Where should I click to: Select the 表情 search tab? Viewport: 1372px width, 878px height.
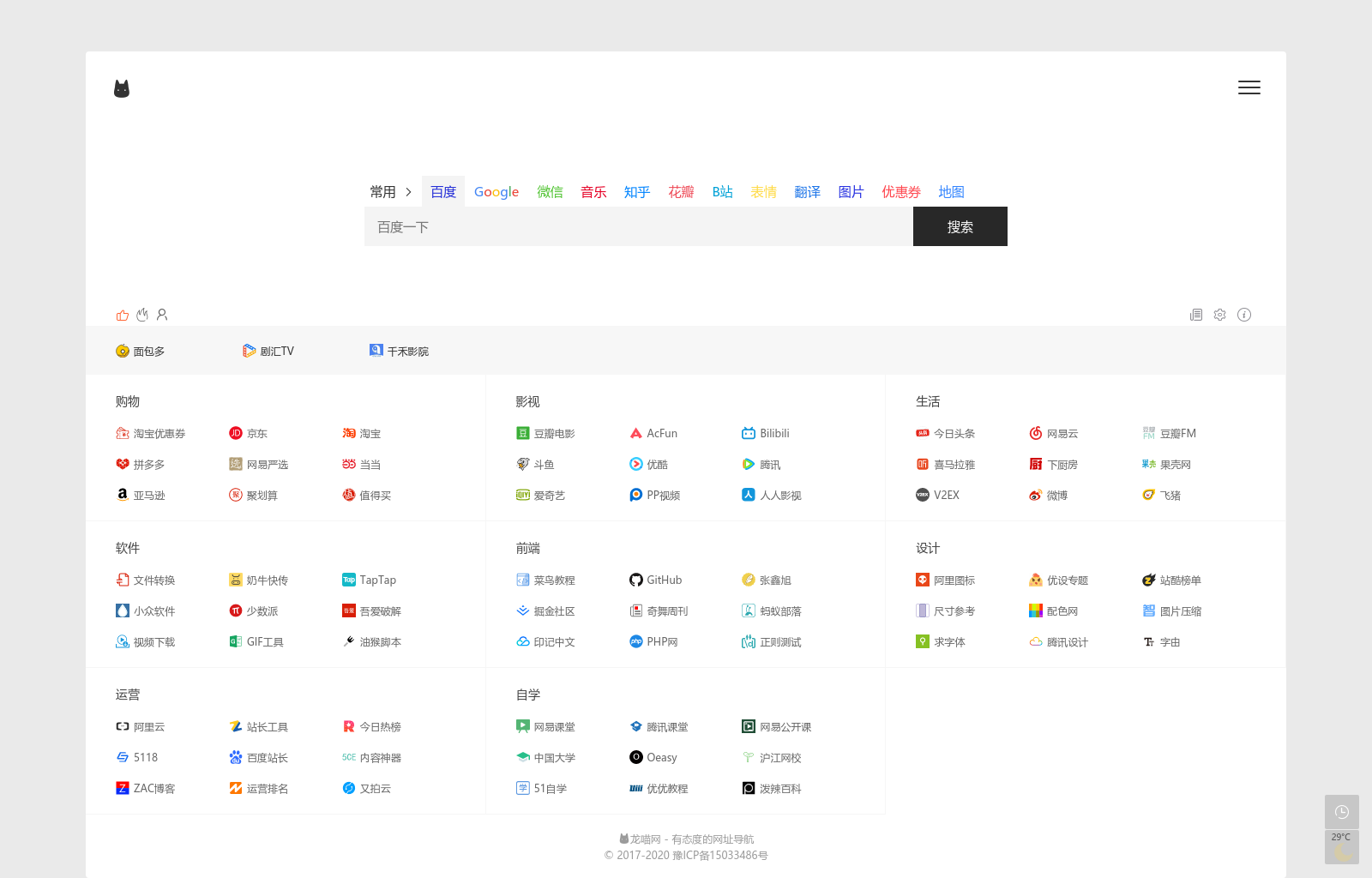(x=763, y=192)
